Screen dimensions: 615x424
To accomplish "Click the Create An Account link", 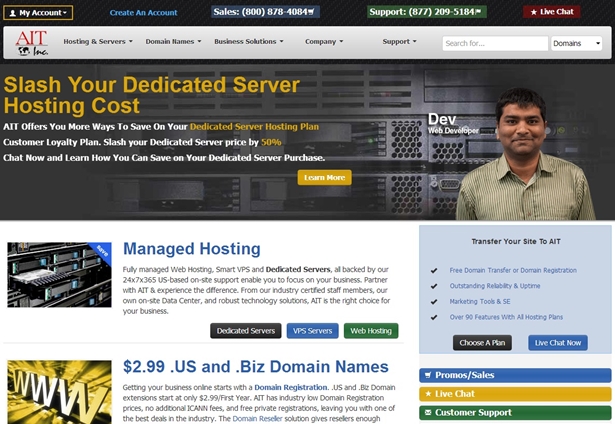I will pos(143,13).
